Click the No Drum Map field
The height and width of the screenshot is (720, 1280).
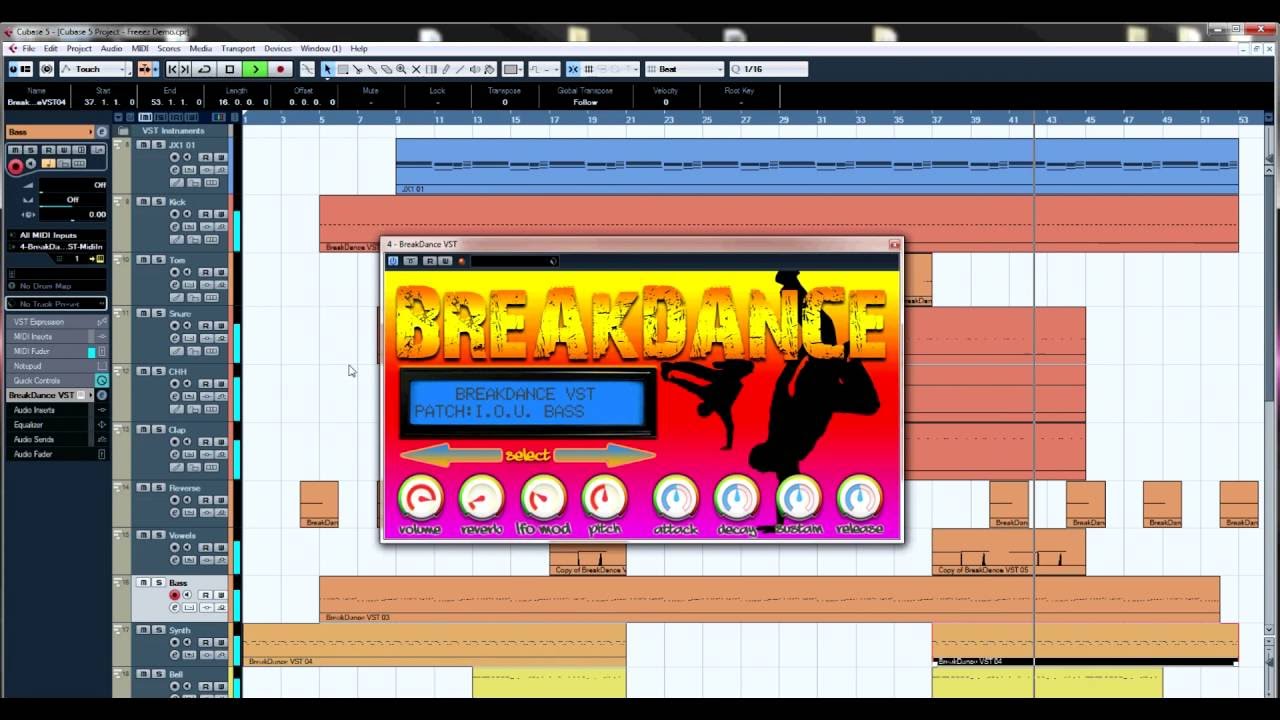[56, 286]
